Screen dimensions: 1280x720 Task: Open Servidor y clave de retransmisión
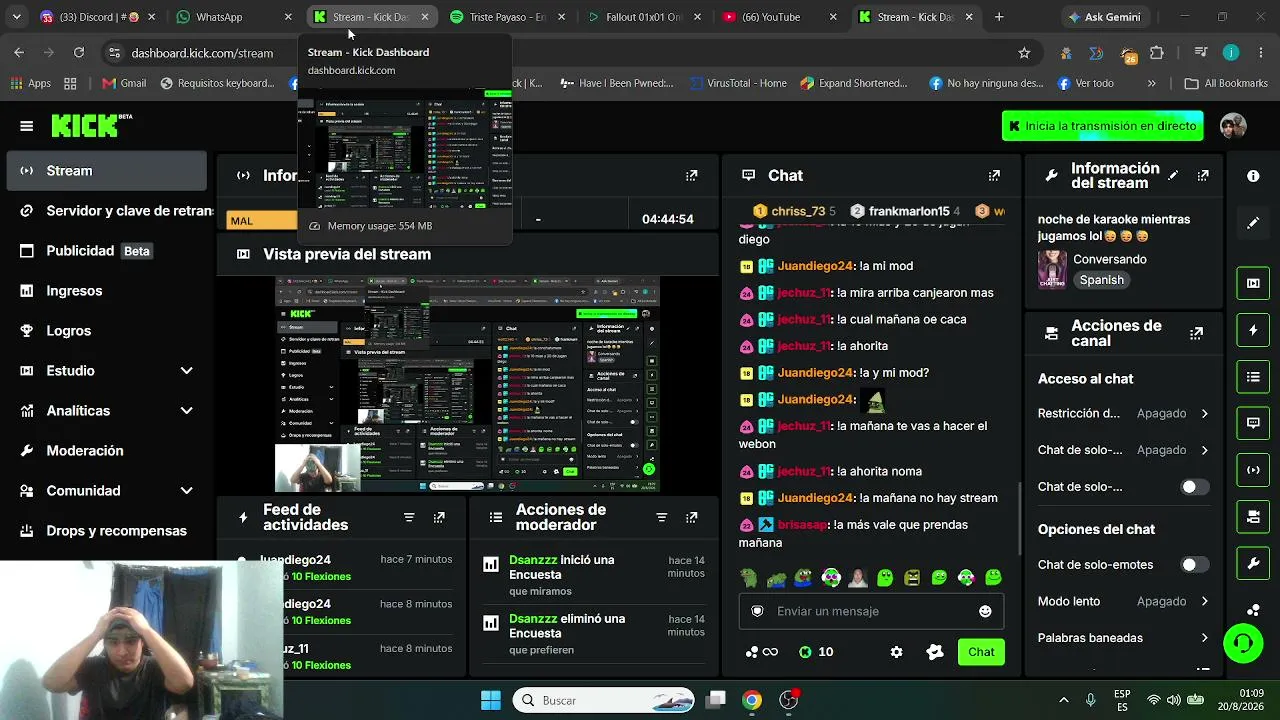coord(106,211)
